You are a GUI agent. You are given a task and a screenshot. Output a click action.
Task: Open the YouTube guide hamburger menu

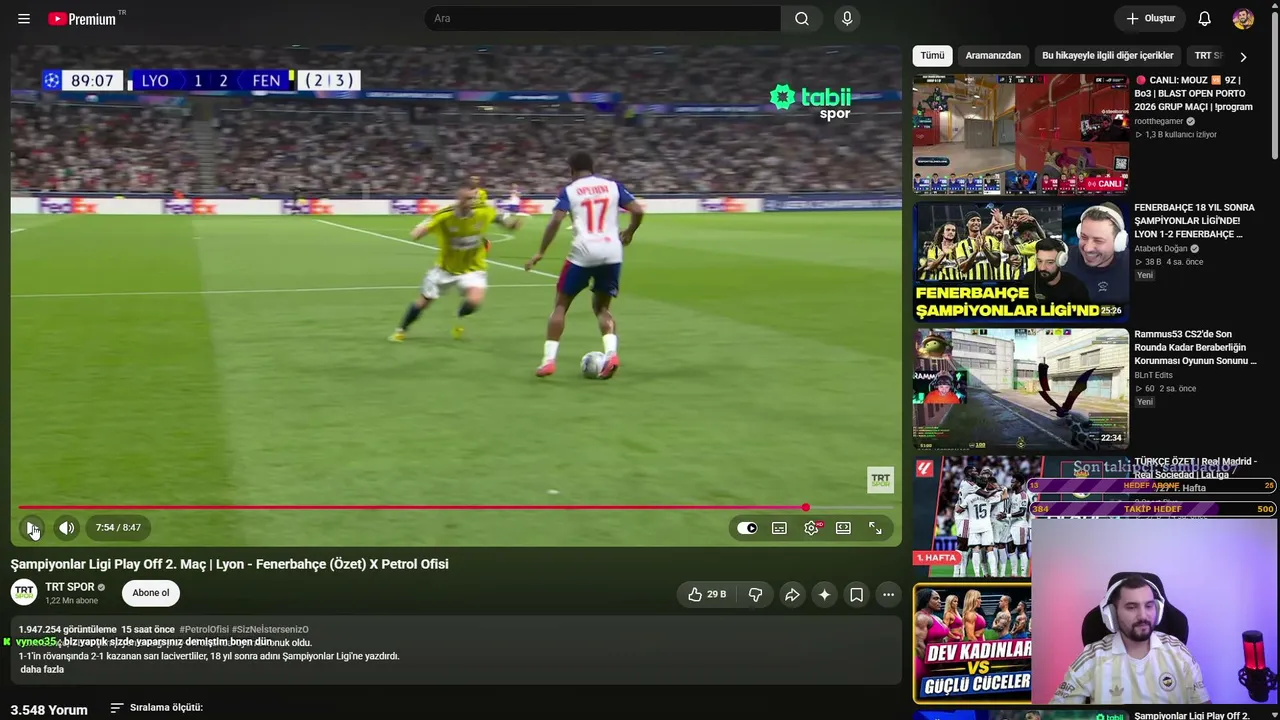pos(24,19)
